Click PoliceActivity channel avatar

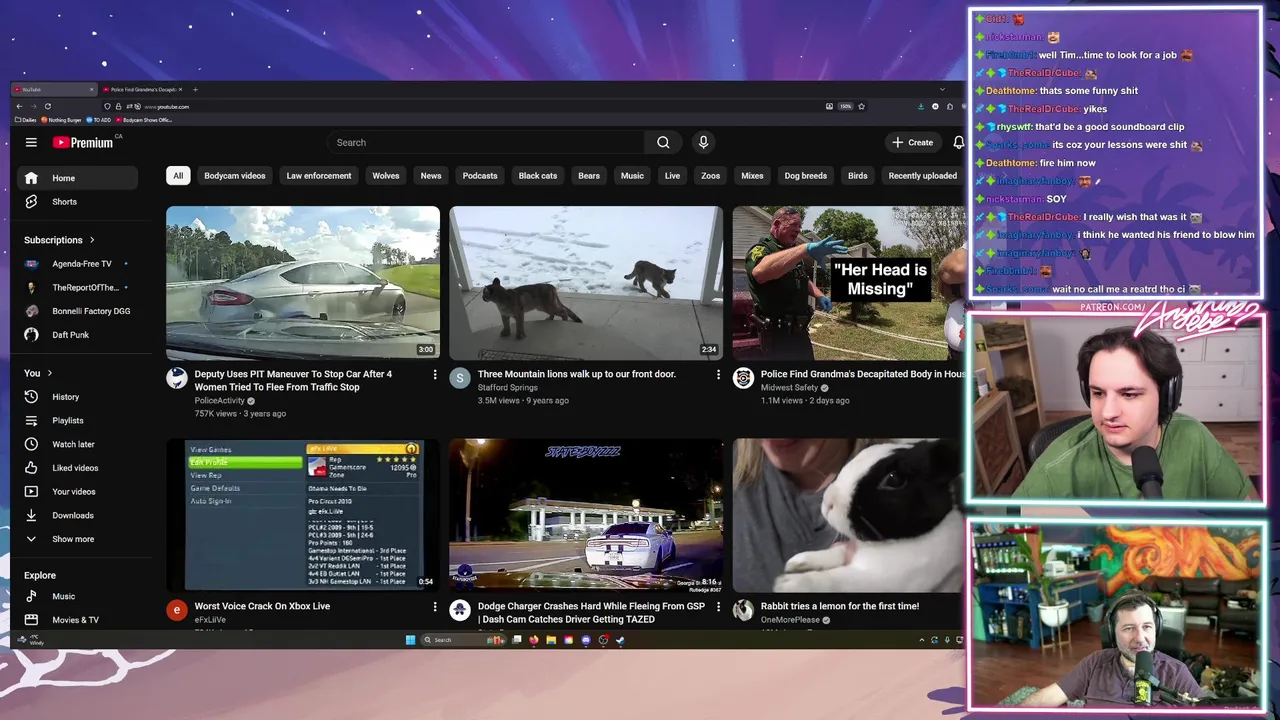pyautogui.click(x=177, y=378)
